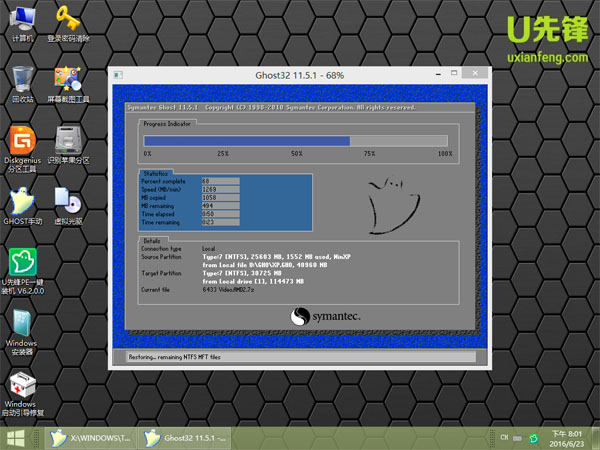Image resolution: width=600 pixels, height=450 pixels.
Task: Open the Windows 安装器 icon
Action: click(x=22, y=325)
